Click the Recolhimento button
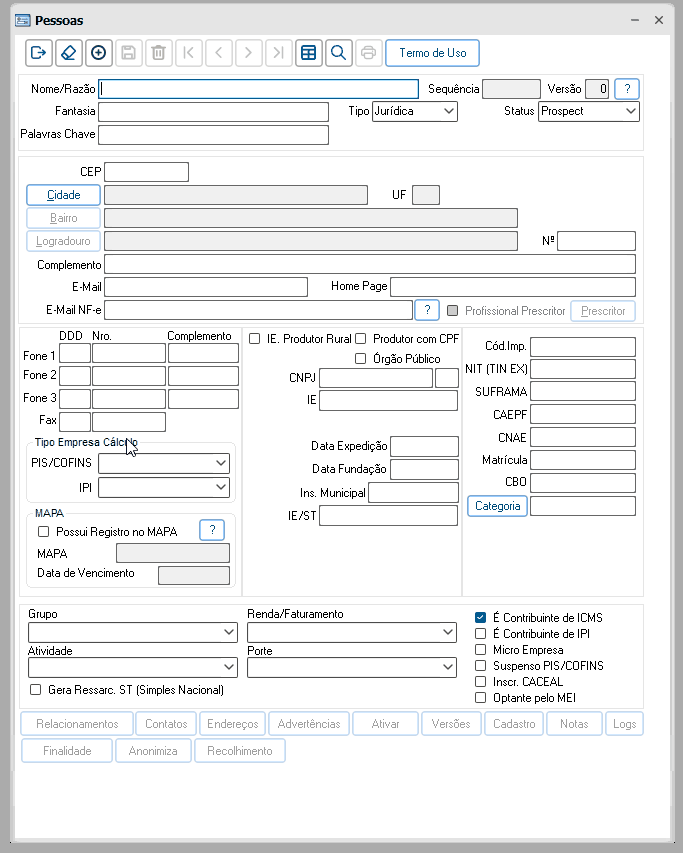Image resolution: width=683 pixels, height=853 pixels. tap(240, 751)
